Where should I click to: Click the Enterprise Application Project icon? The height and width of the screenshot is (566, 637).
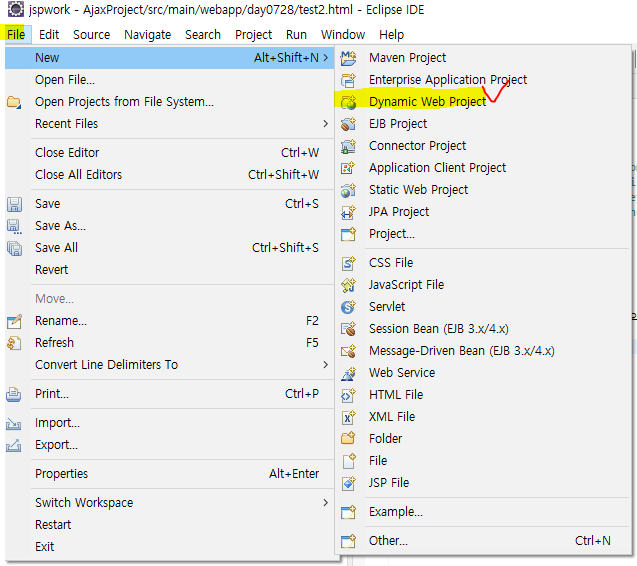point(348,80)
